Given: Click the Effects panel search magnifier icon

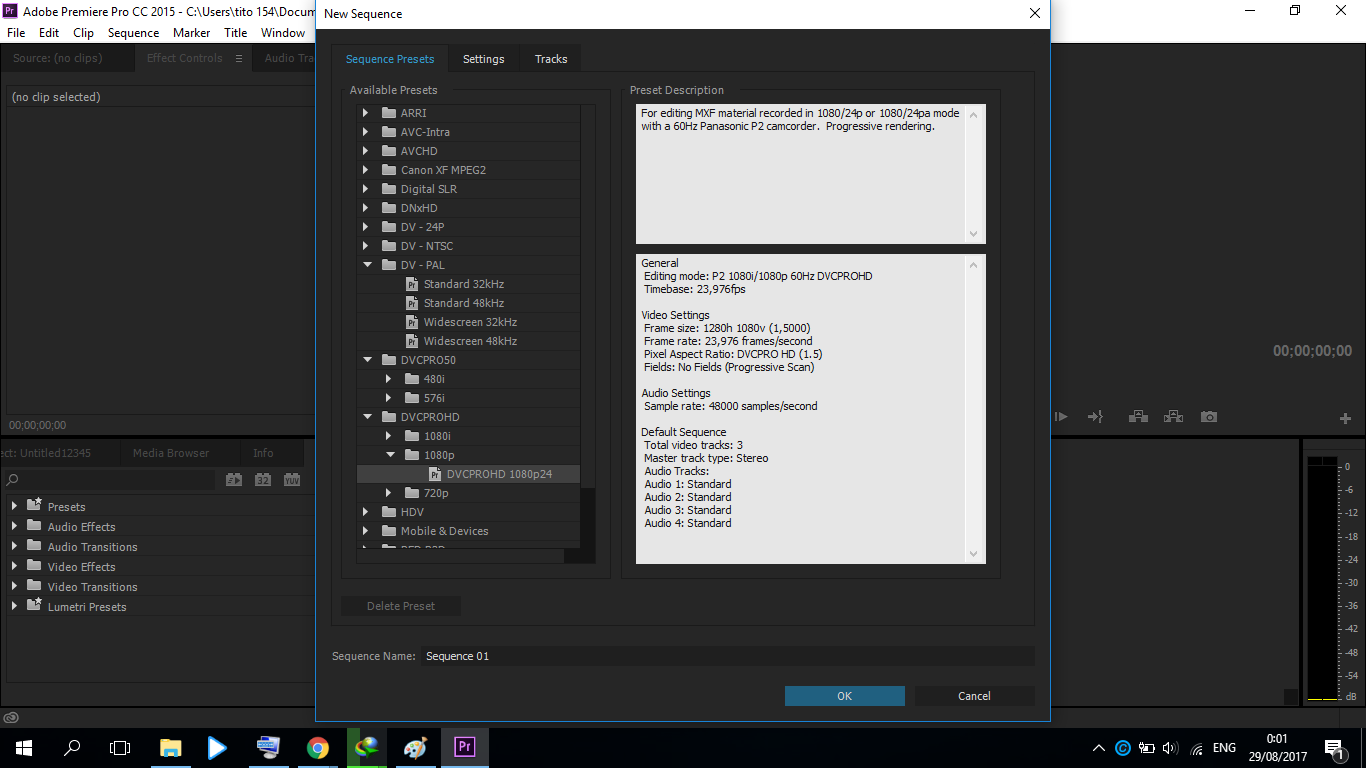Looking at the screenshot, I should tap(12, 480).
